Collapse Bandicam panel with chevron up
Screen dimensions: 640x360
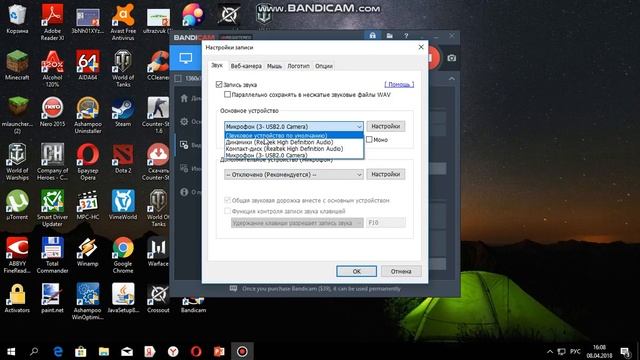coord(452,78)
